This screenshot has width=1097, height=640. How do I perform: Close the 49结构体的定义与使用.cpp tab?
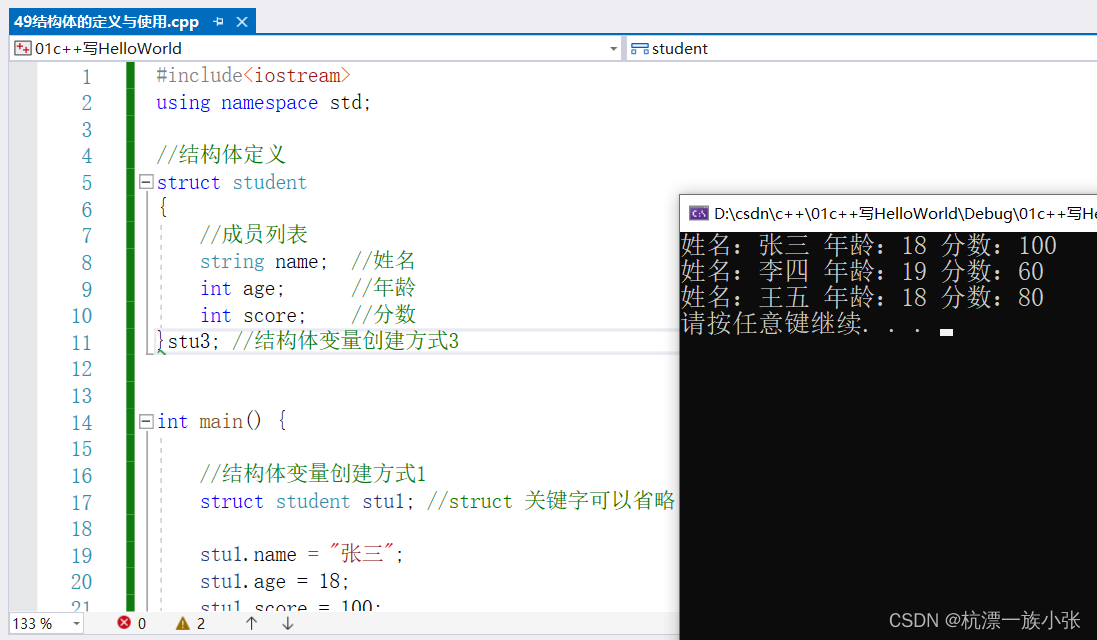coord(242,22)
